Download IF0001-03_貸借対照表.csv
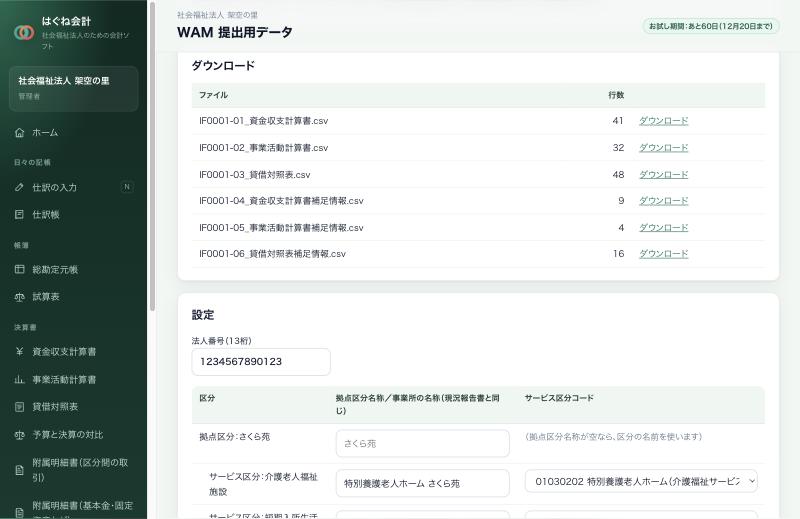This screenshot has height=519, width=800. click(663, 175)
